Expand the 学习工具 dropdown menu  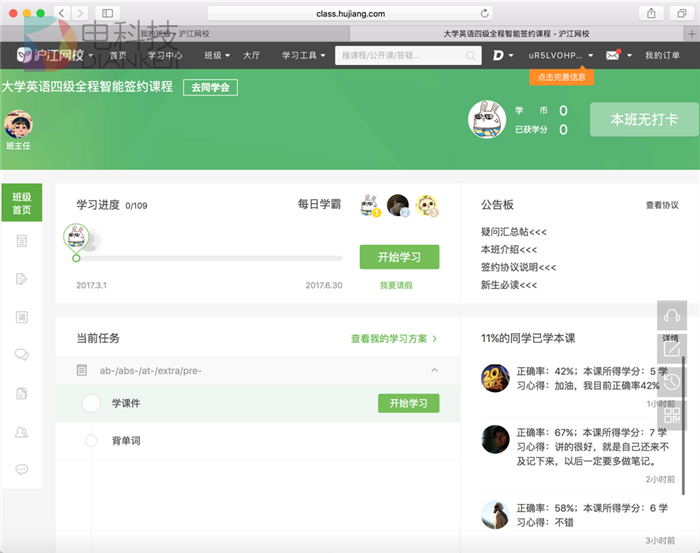click(304, 55)
